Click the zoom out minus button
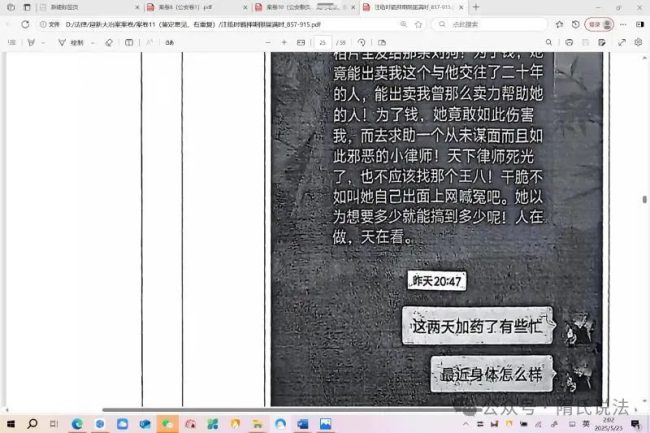This screenshot has height=433, width=650. [267, 42]
